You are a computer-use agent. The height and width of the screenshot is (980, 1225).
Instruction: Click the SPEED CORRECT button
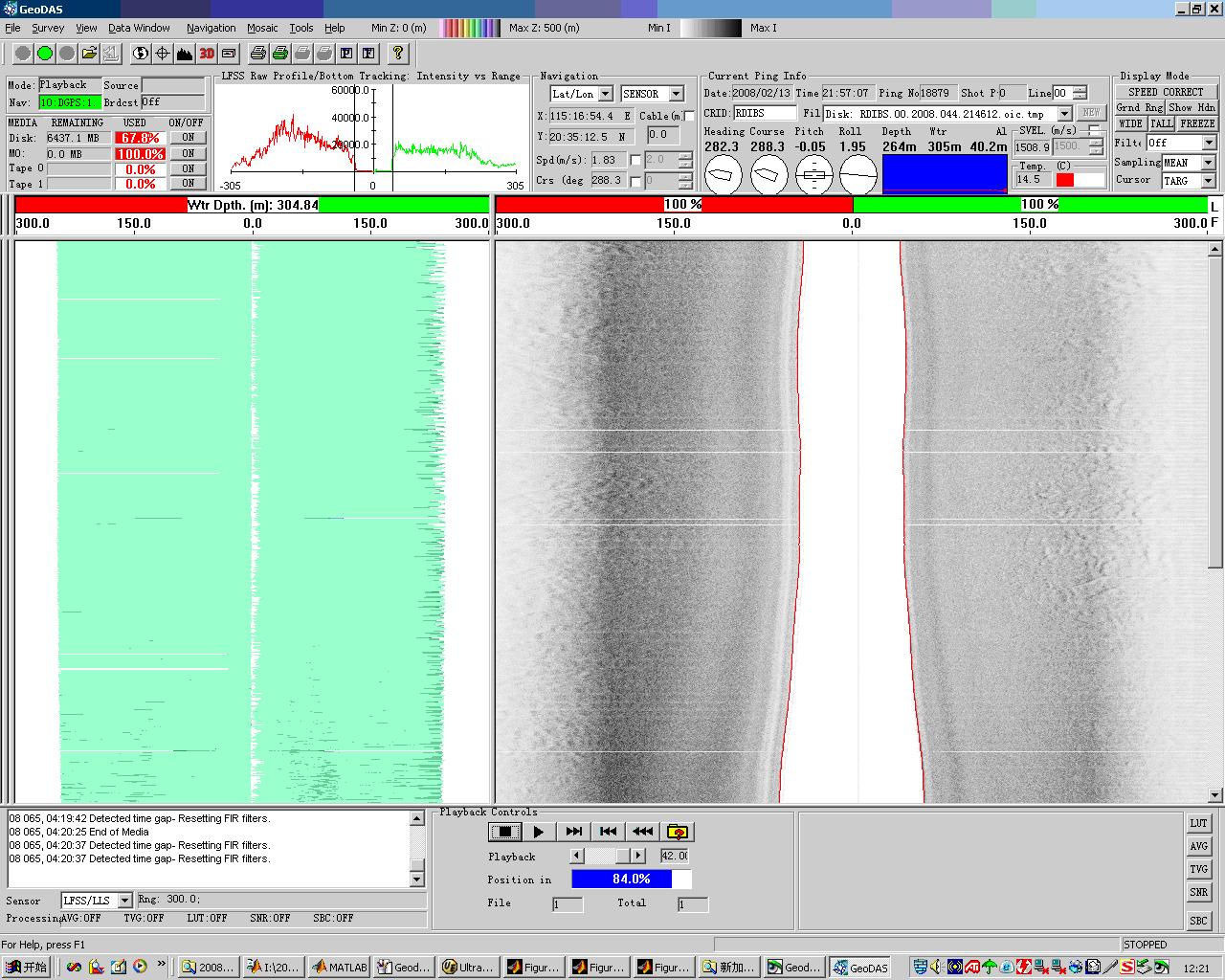(x=1165, y=92)
